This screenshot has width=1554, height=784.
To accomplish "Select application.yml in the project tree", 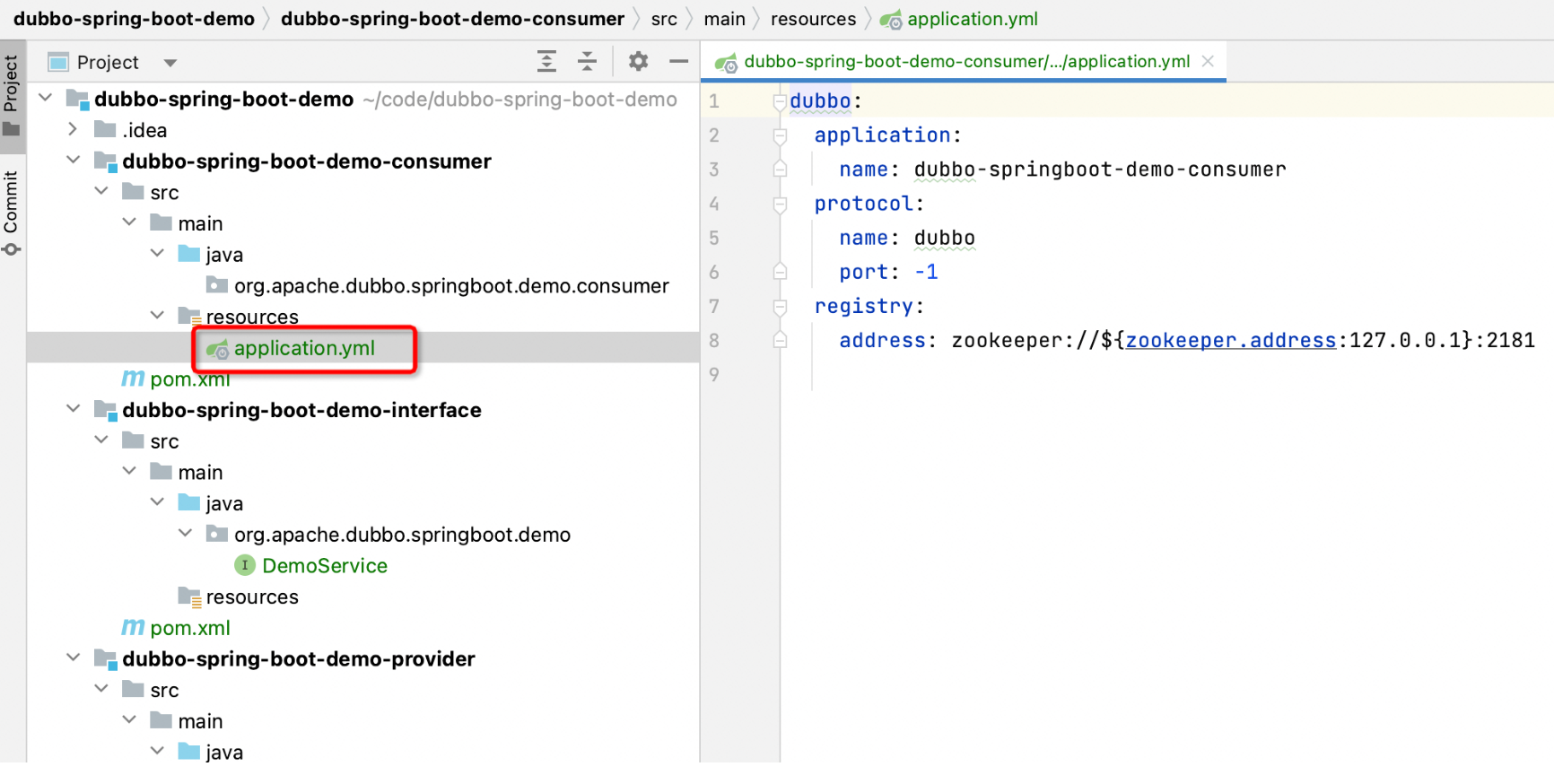I will pyautogui.click(x=303, y=348).
